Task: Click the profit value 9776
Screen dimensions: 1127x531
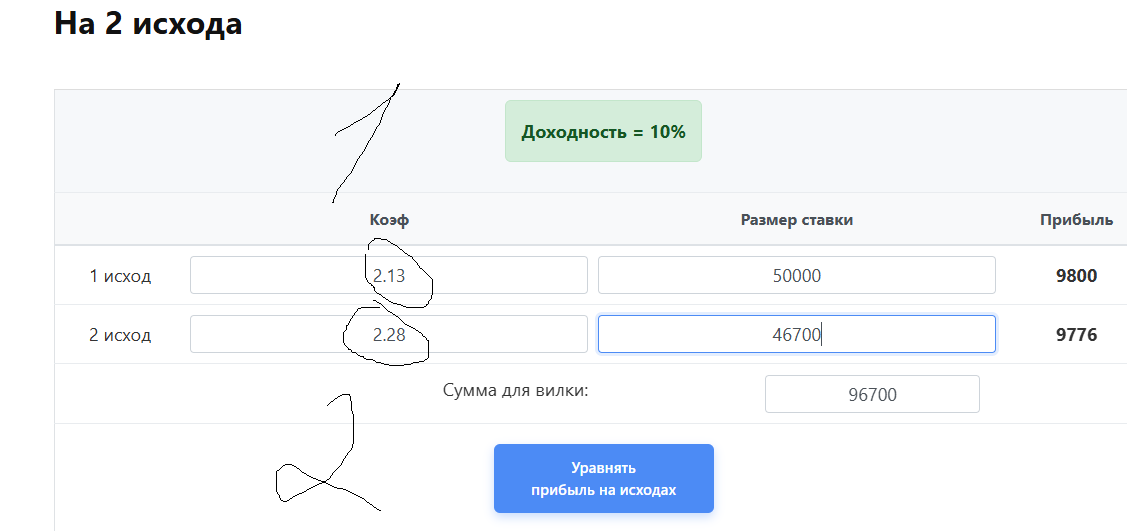Action: [1076, 335]
